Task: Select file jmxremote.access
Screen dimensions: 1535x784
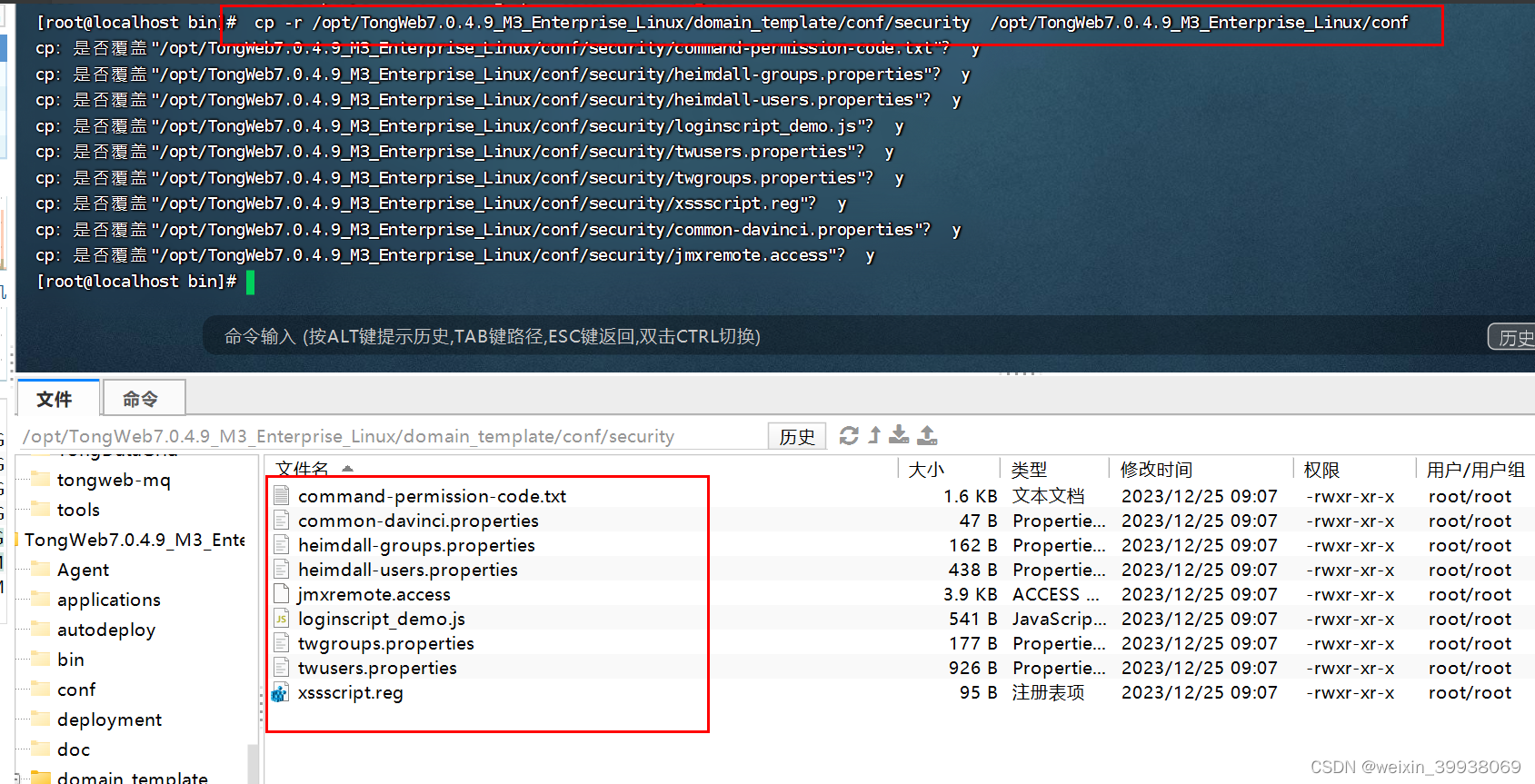Action: tap(374, 594)
